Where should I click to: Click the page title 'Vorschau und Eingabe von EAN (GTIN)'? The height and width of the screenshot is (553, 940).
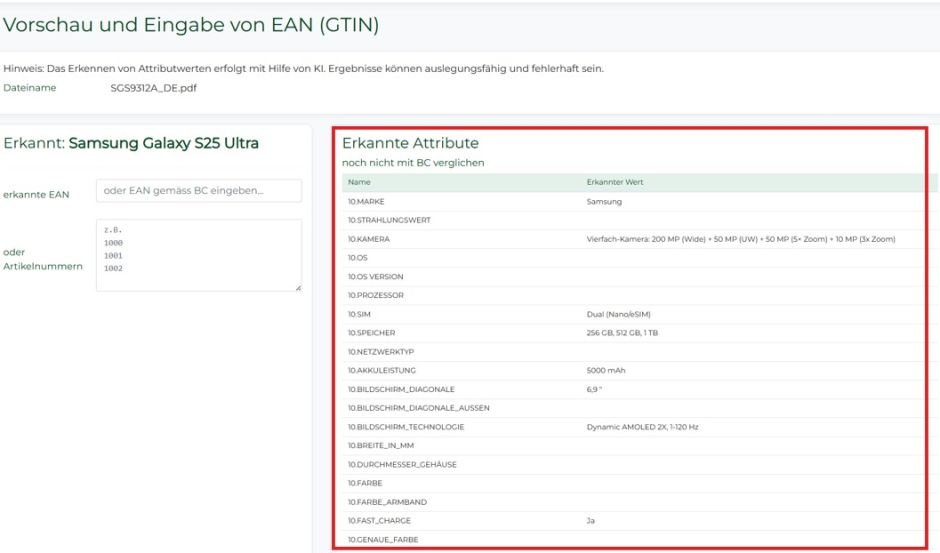point(191,25)
